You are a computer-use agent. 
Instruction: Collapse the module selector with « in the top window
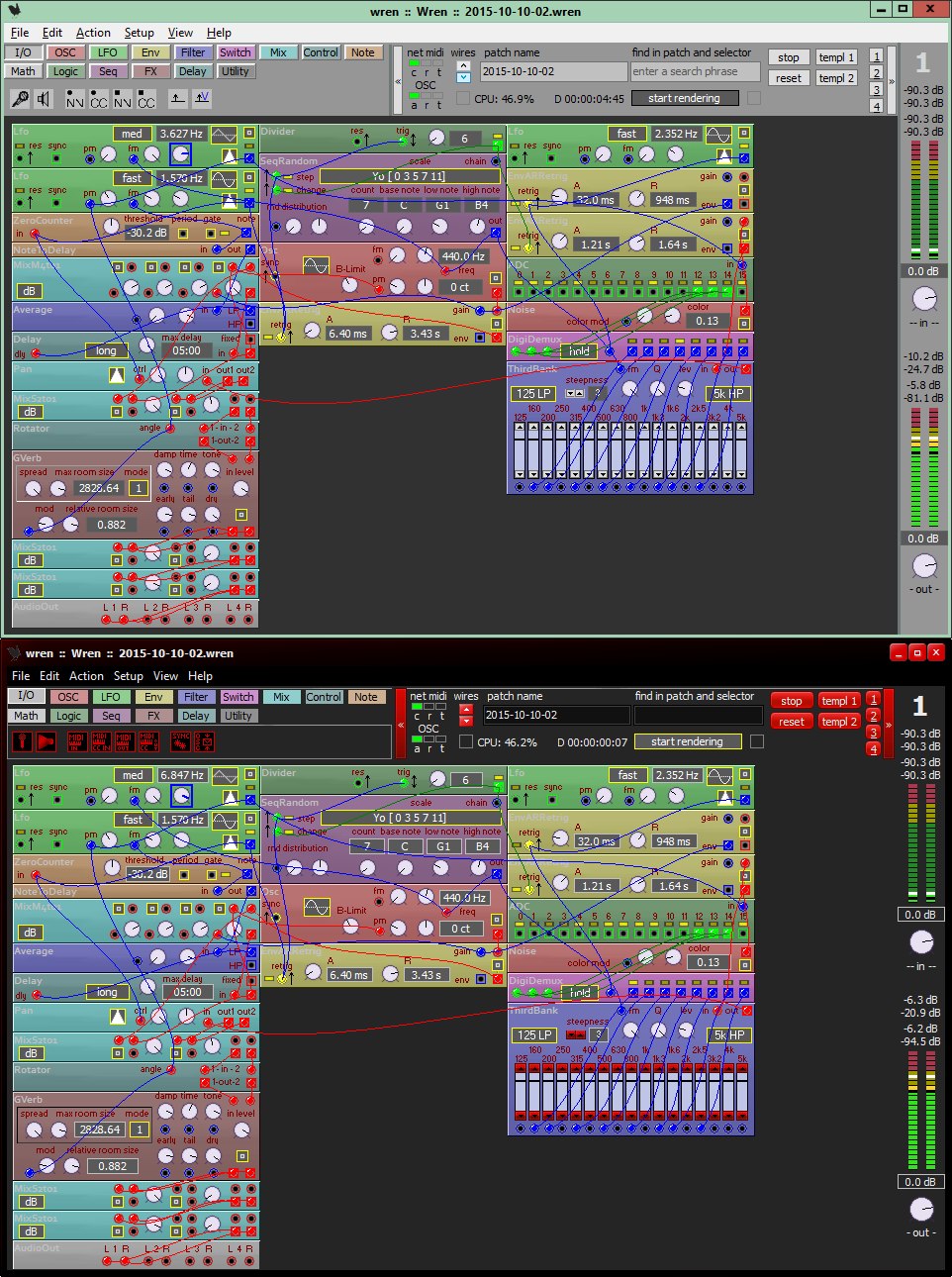click(x=398, y=81)
